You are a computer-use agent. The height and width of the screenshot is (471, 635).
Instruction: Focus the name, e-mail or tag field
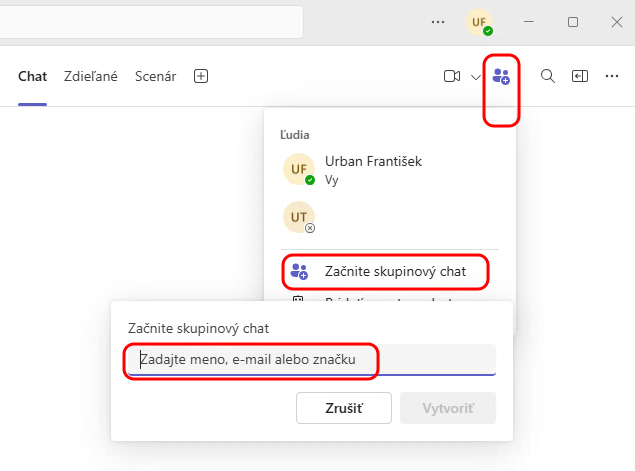coord(312,359)
